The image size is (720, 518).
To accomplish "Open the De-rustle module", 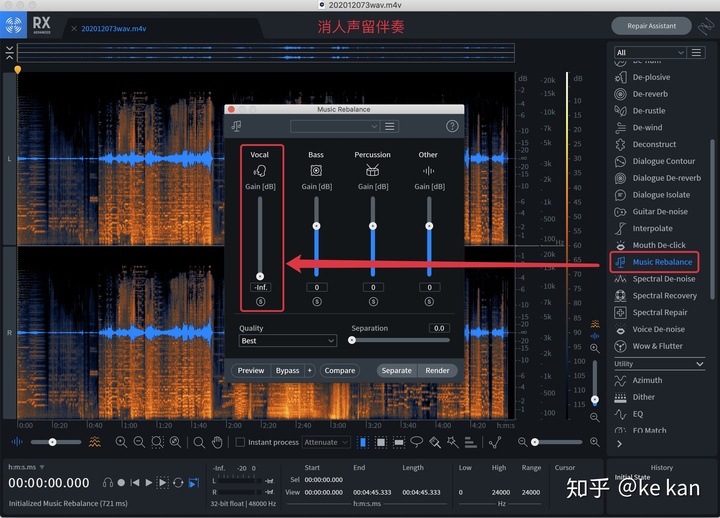I will coord(640,111).
